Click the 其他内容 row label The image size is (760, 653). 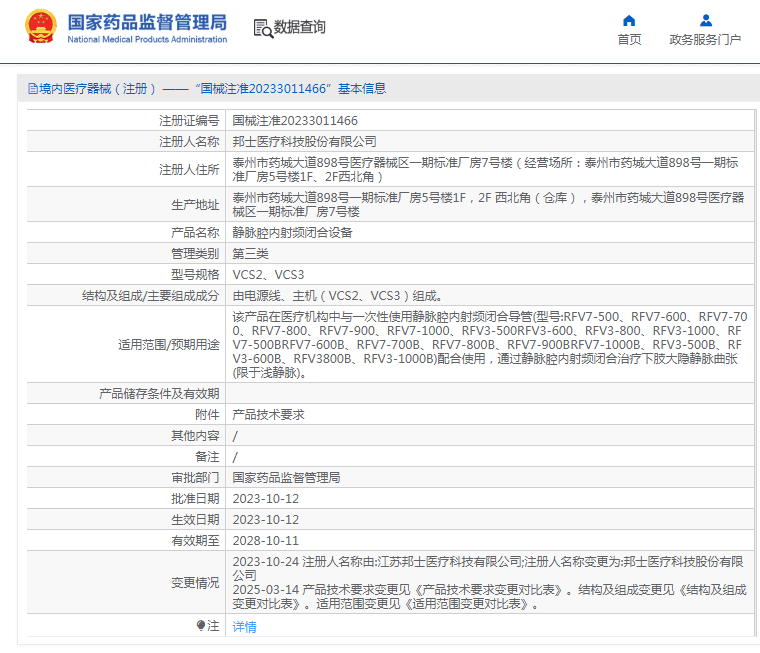(195, 436)
